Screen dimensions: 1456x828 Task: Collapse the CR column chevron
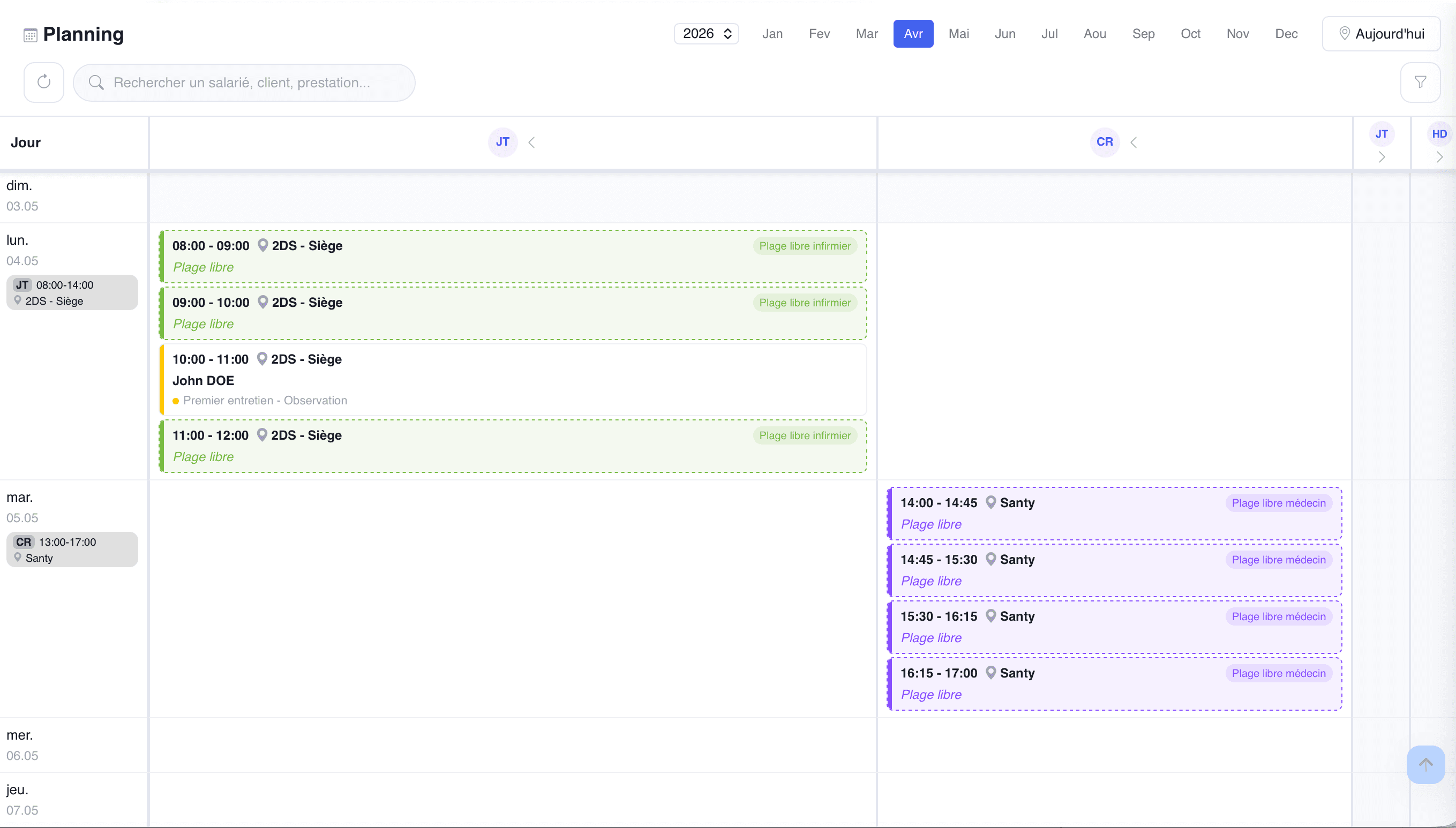point(1134,142)
